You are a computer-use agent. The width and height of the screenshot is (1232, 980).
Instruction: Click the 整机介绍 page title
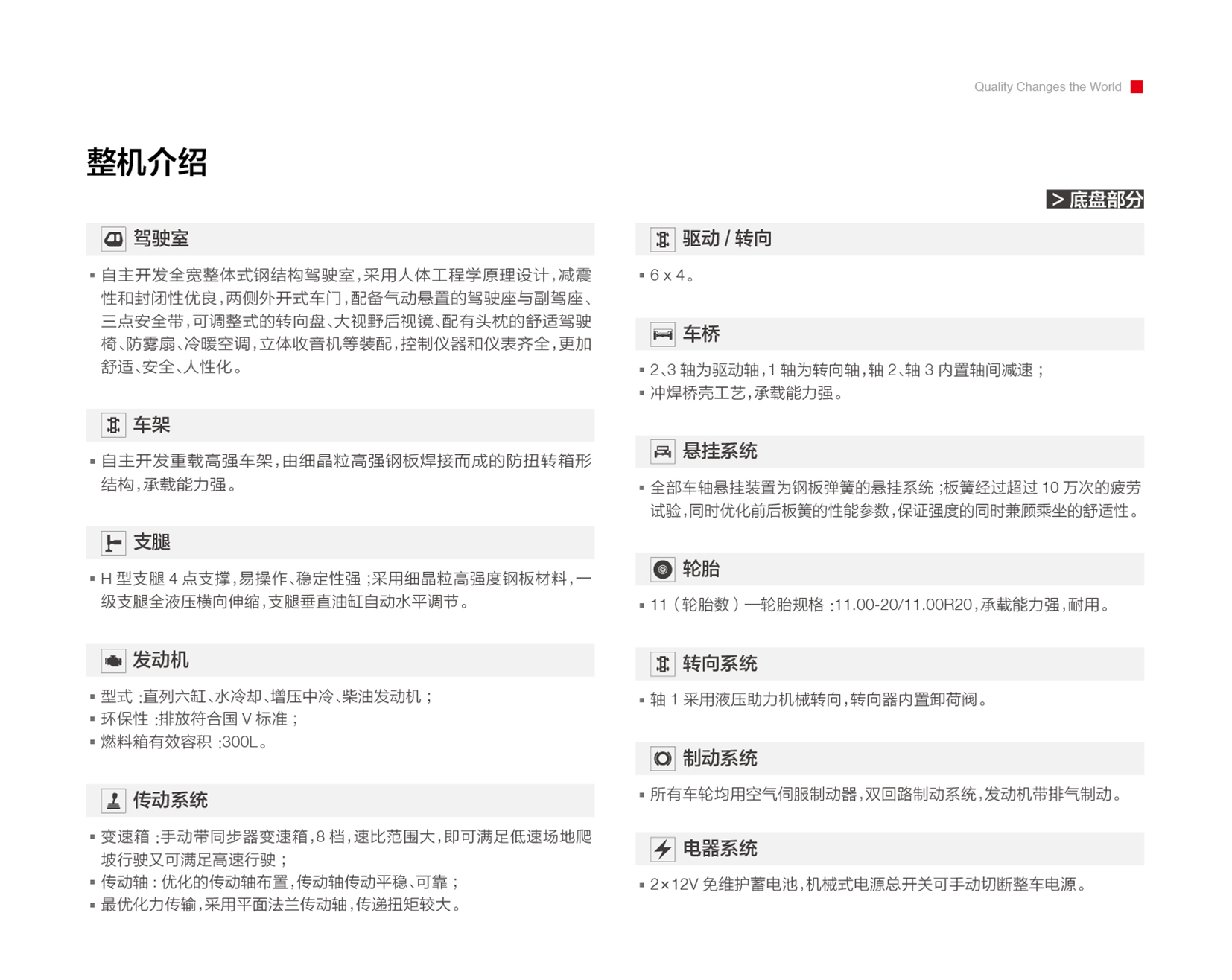(147, 162)
